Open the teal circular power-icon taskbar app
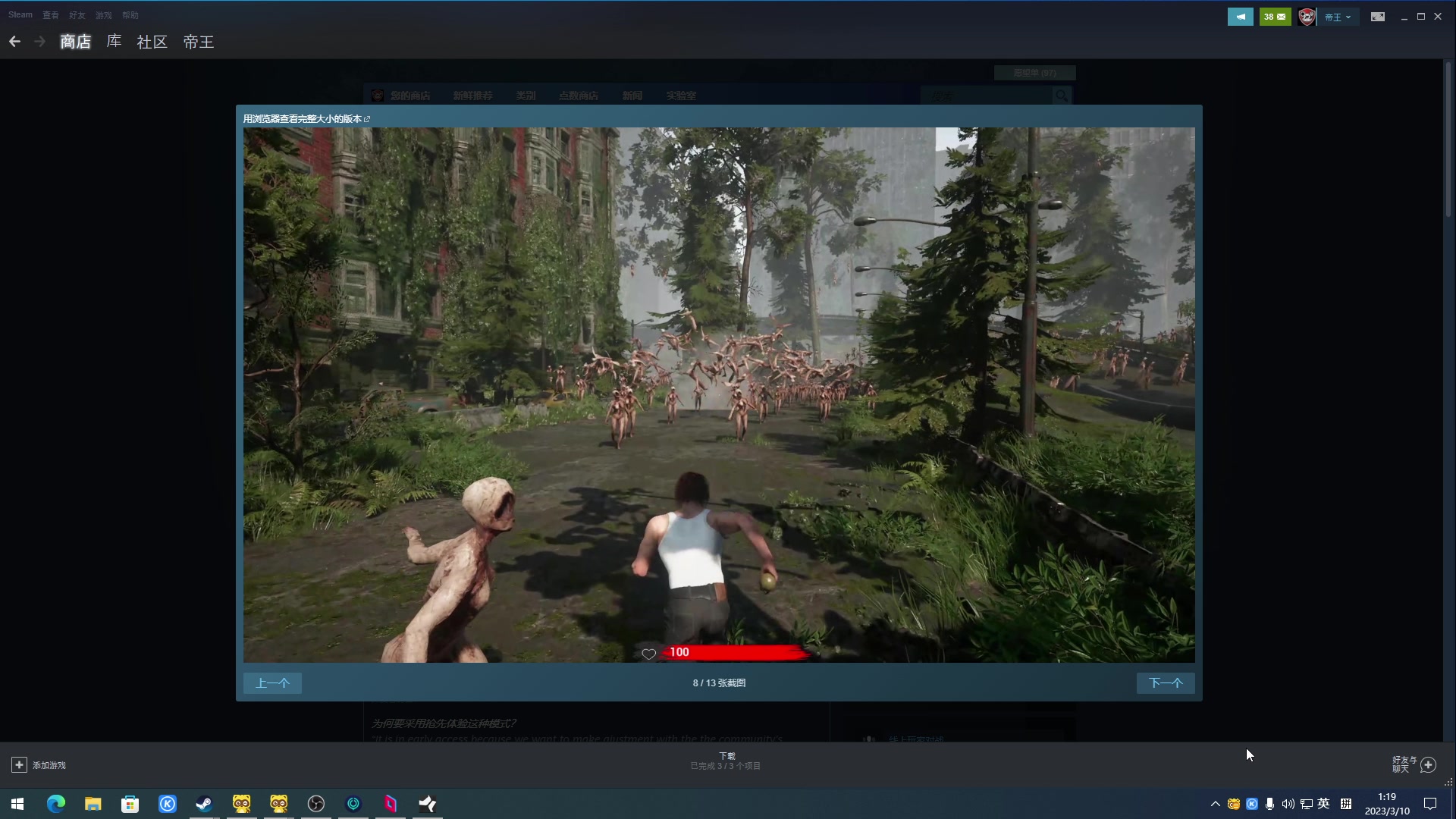The height and width of the screenshot is (819, 1456). click(353, 804)
